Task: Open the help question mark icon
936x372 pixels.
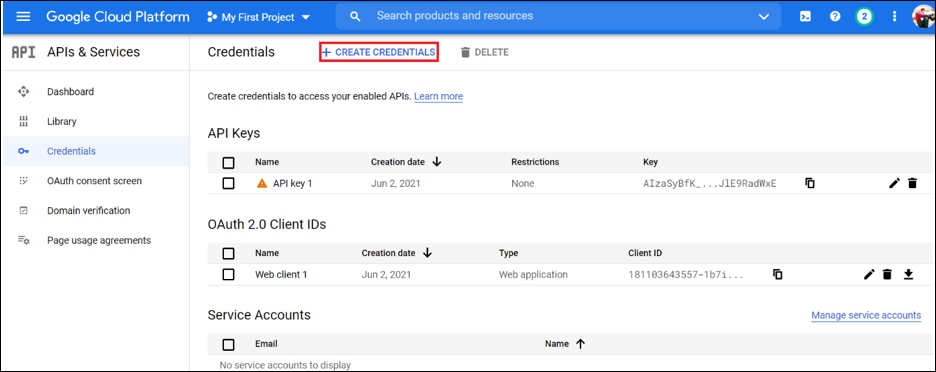Action: click(x=835, y=17)
